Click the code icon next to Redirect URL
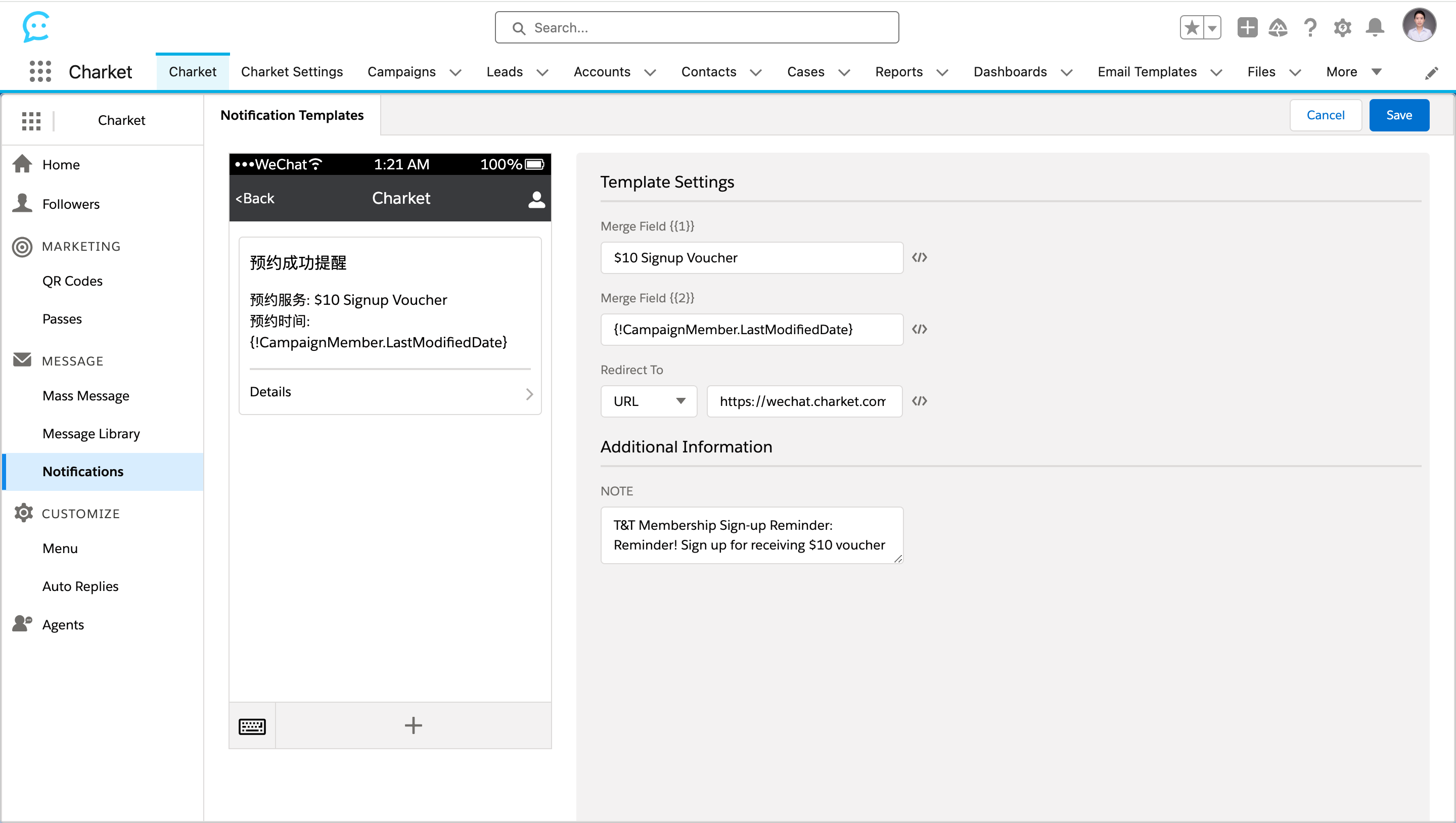 pyautogui.click(x=919, y=401)
